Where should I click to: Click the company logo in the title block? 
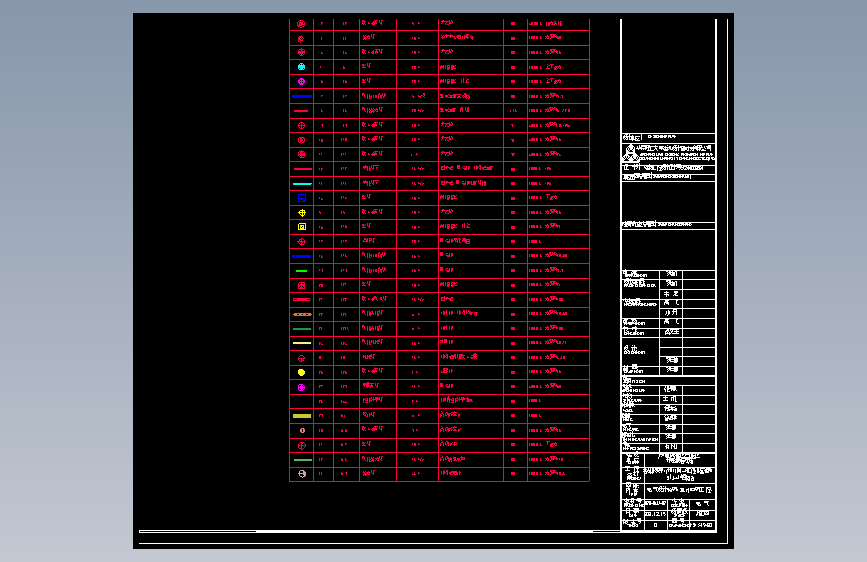coord(630,152)
